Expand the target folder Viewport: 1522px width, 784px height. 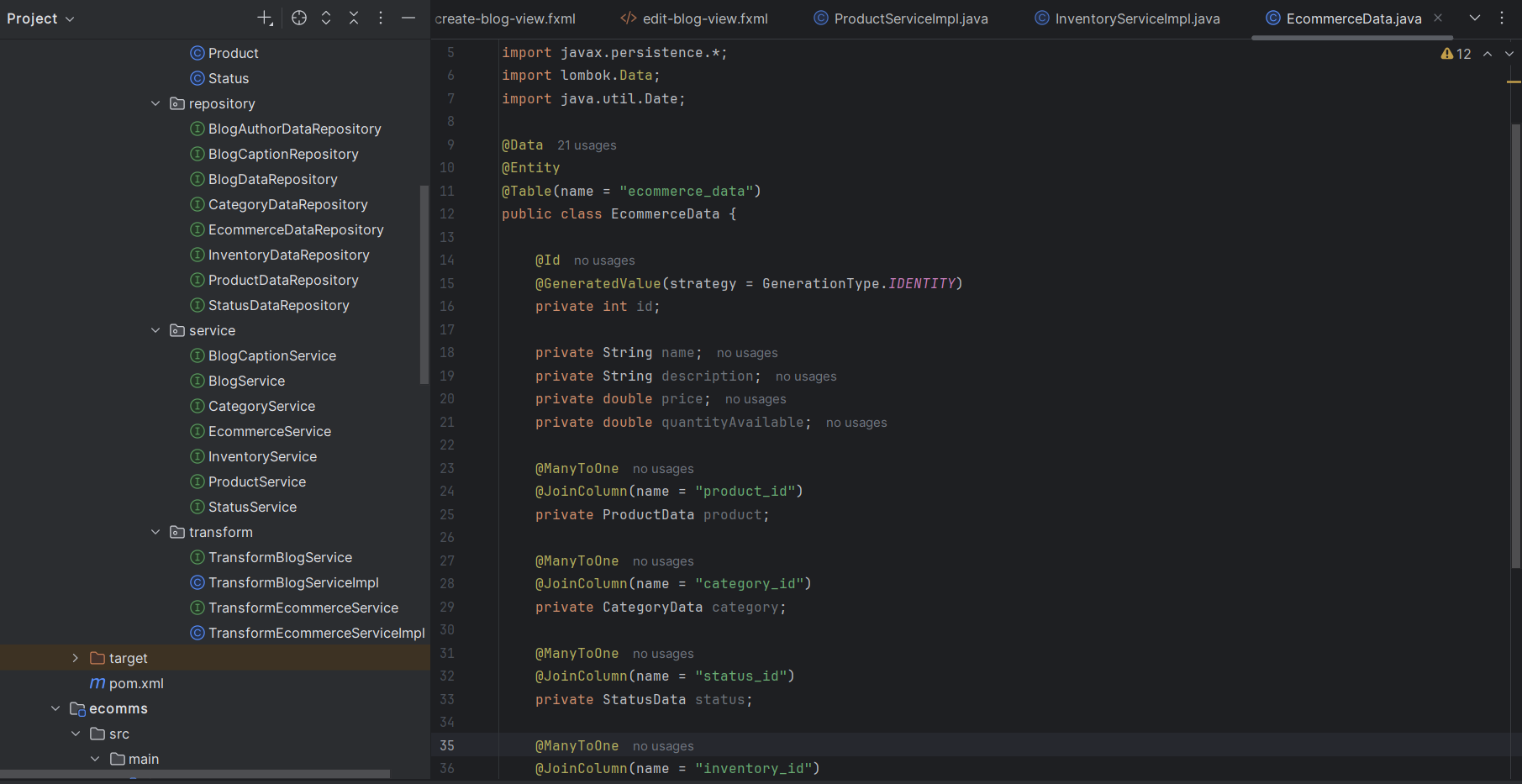(75, 658)
